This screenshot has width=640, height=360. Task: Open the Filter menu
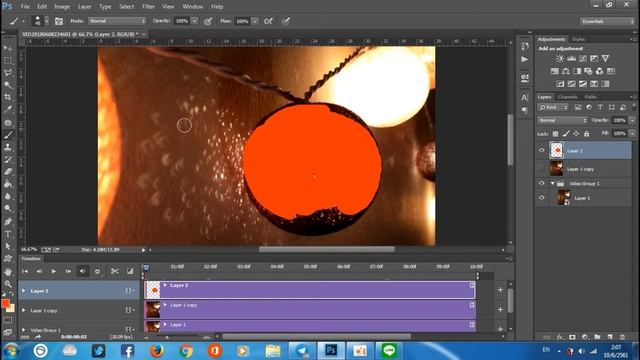[148, 7]
